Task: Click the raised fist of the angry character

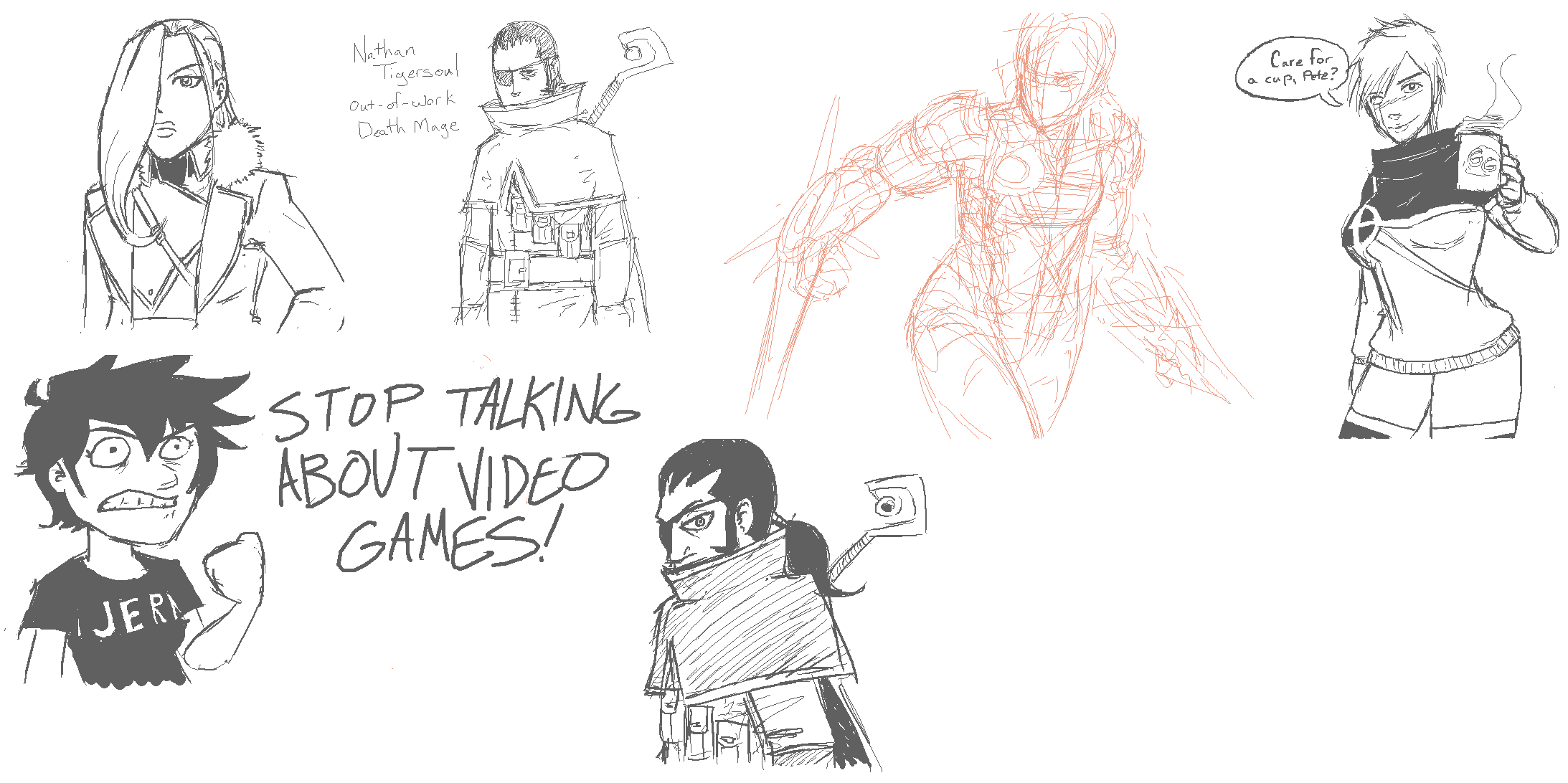Action: (x=235, y=566)
